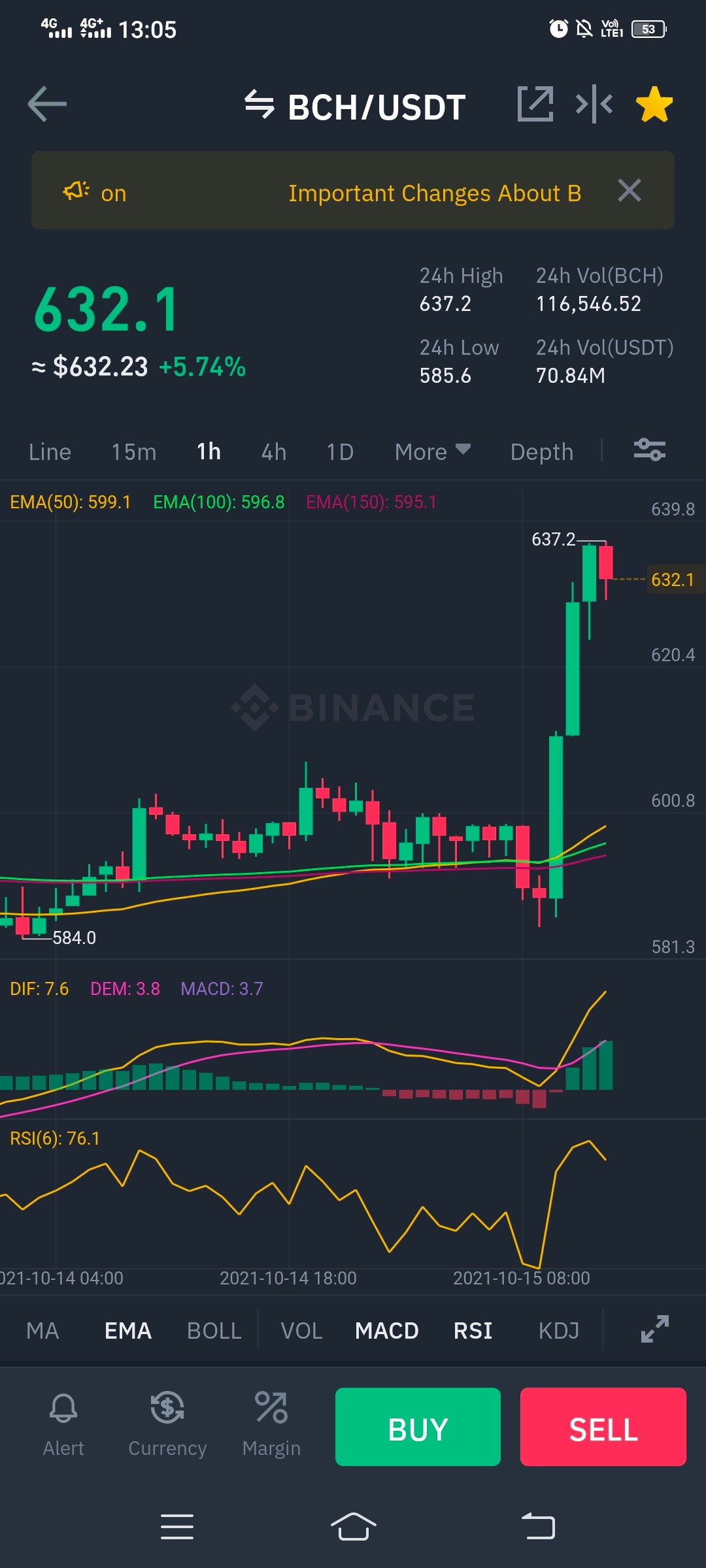
Task: Set a price Alert
Action: (63, 1425)
